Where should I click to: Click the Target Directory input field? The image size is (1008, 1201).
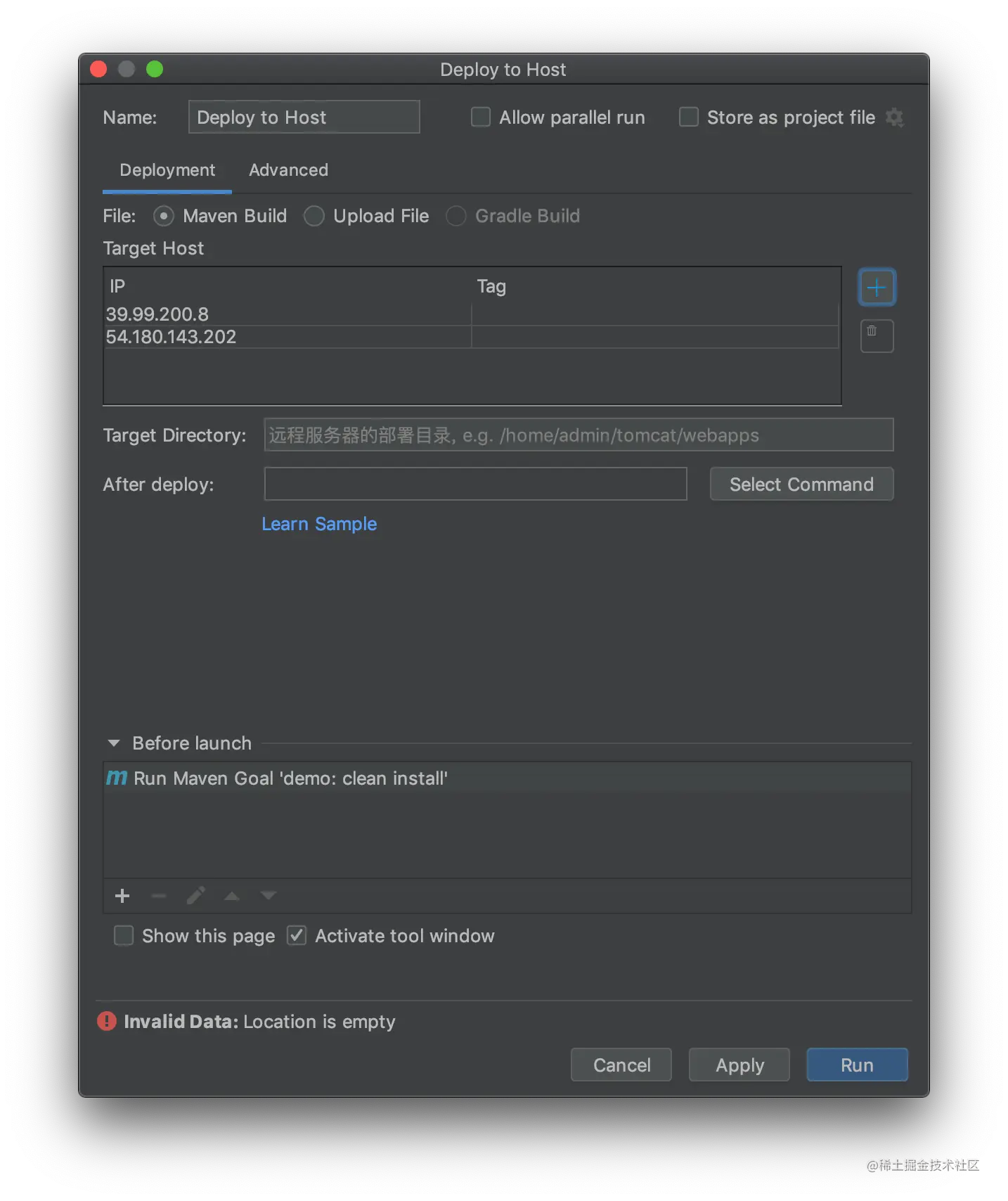click(579, 435)
